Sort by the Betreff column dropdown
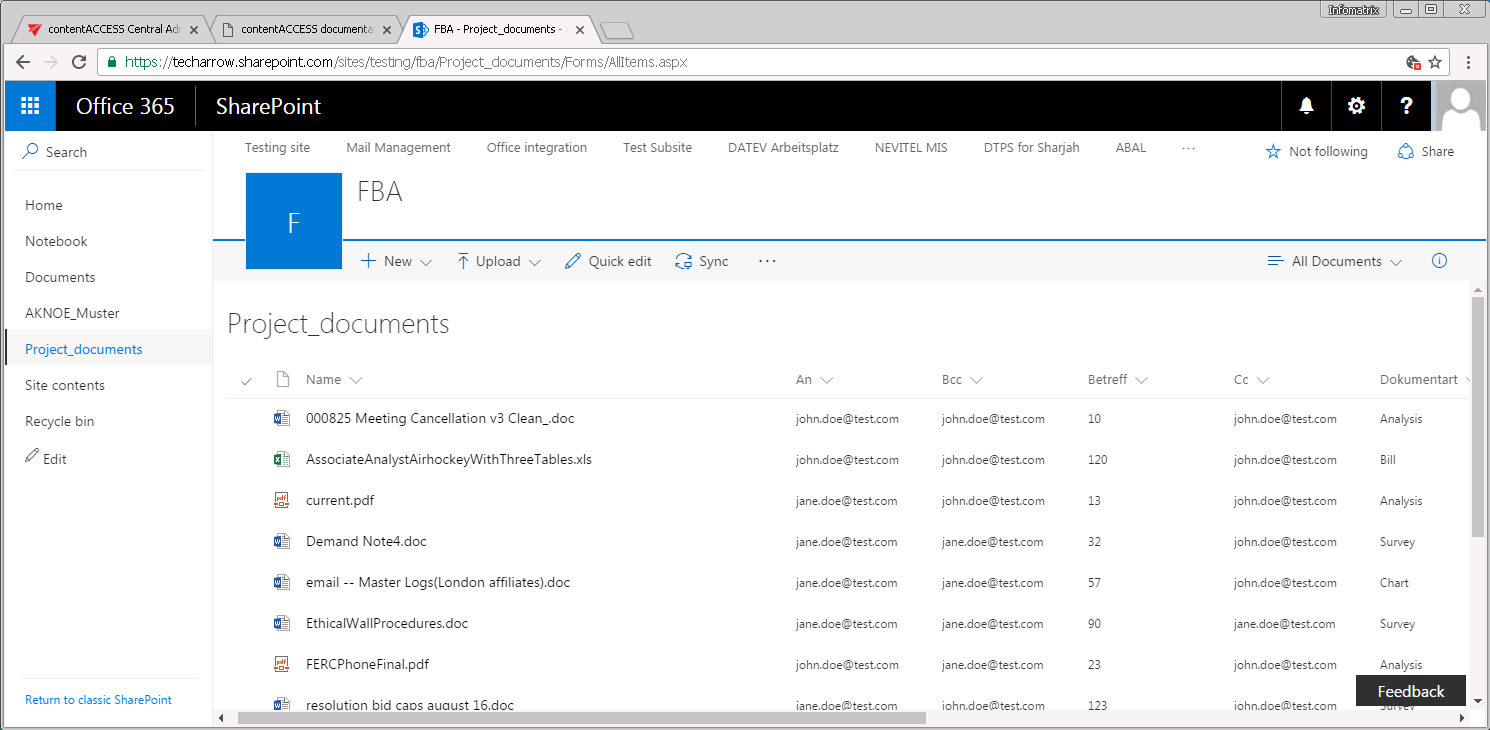The image size is (1490, 730). click(1141, 380)
